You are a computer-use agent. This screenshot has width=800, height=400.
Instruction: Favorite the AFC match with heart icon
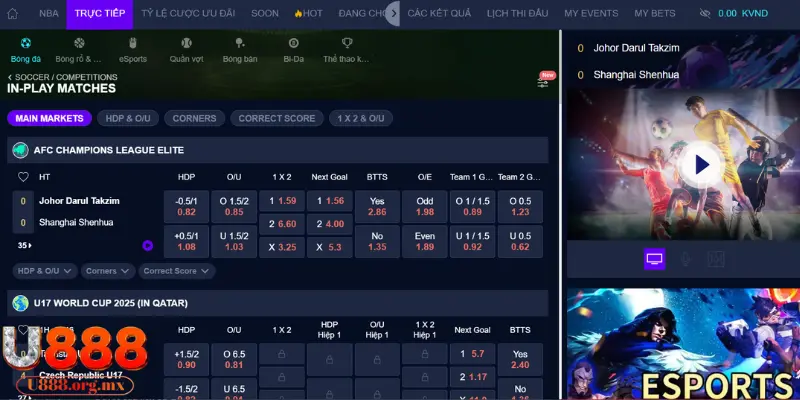pyautogui.click(x=23, y=176)
